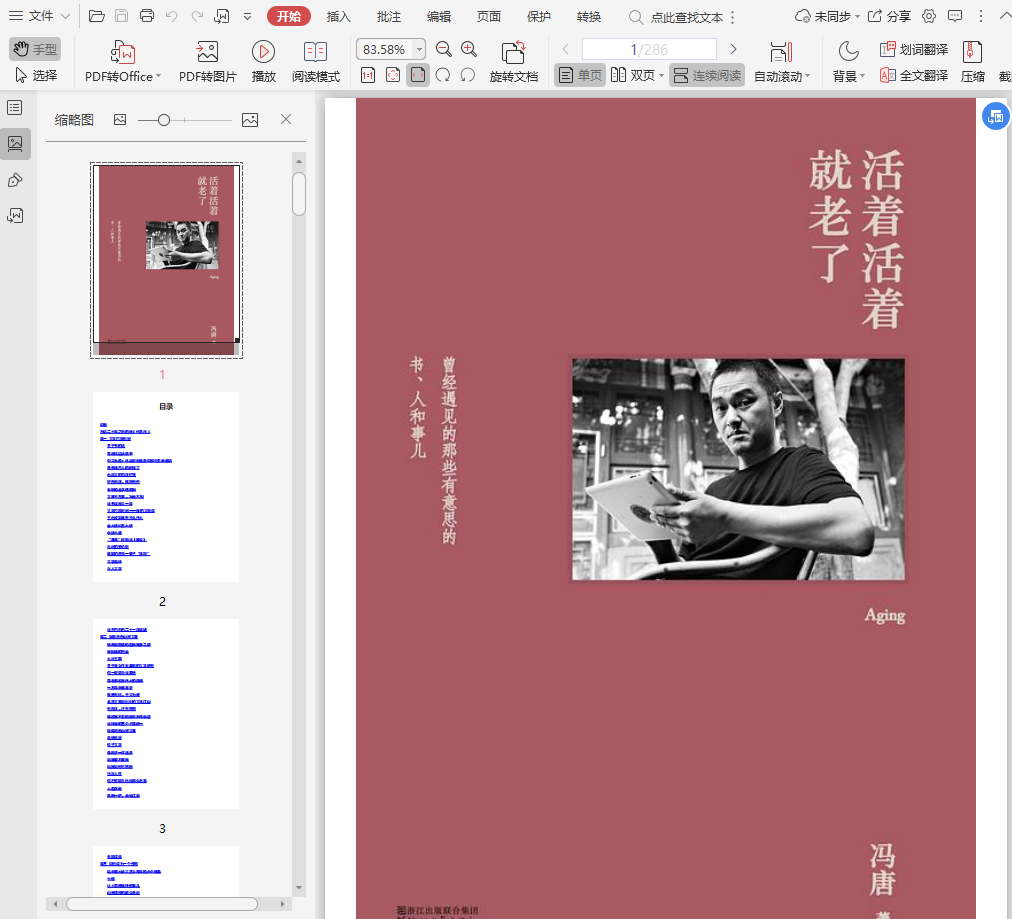1012x919 pixels.
Task: Click the 旋转文档 rotate document icon
Action: click(x=513, y=53)
